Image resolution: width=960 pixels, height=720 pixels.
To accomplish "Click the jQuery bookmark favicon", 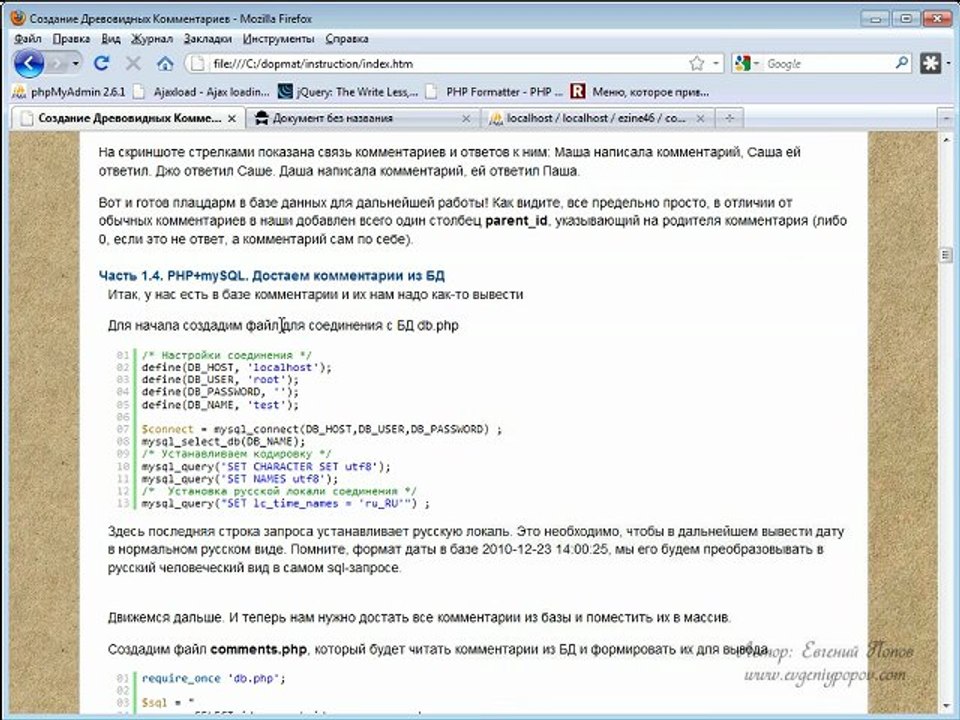I will 285,92.
